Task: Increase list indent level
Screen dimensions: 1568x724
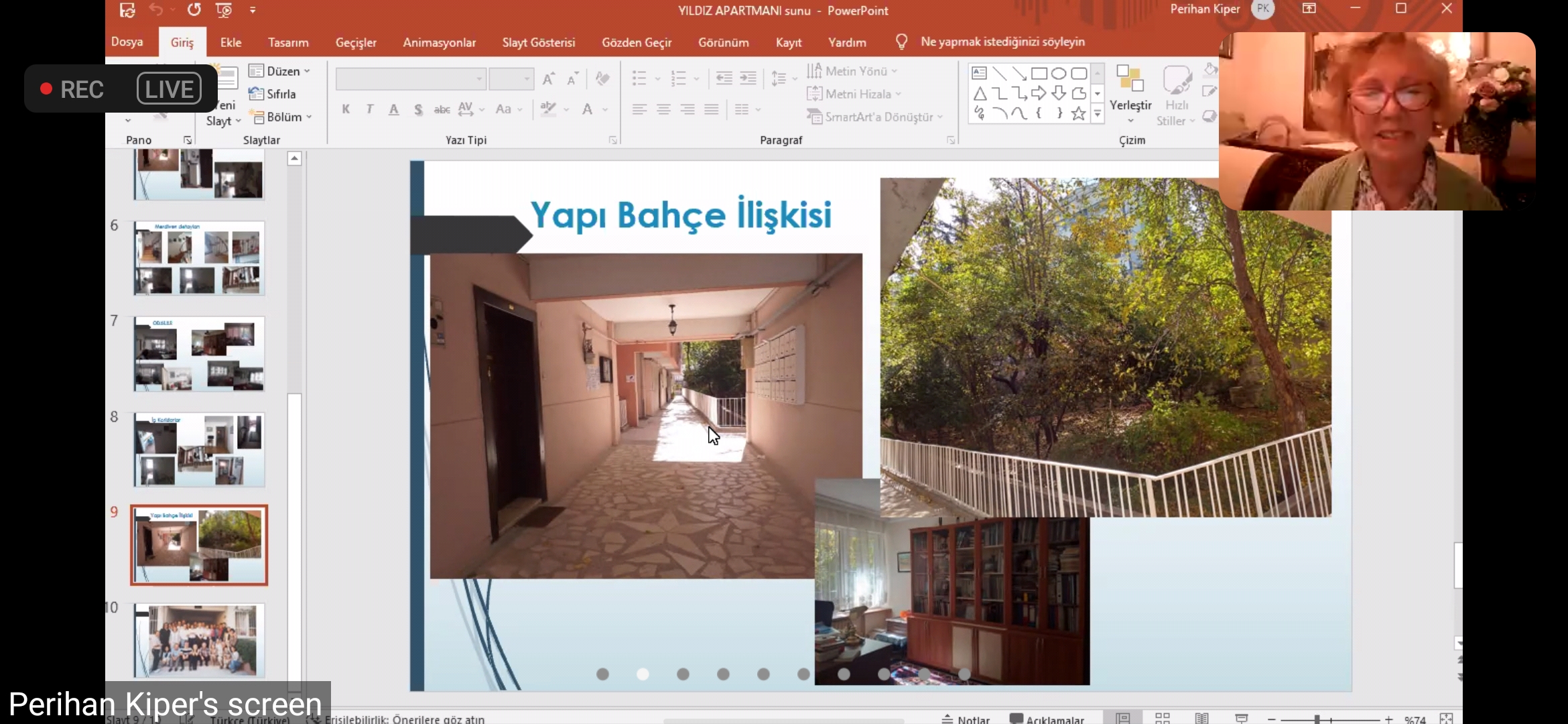Action: tap(748, 78)
